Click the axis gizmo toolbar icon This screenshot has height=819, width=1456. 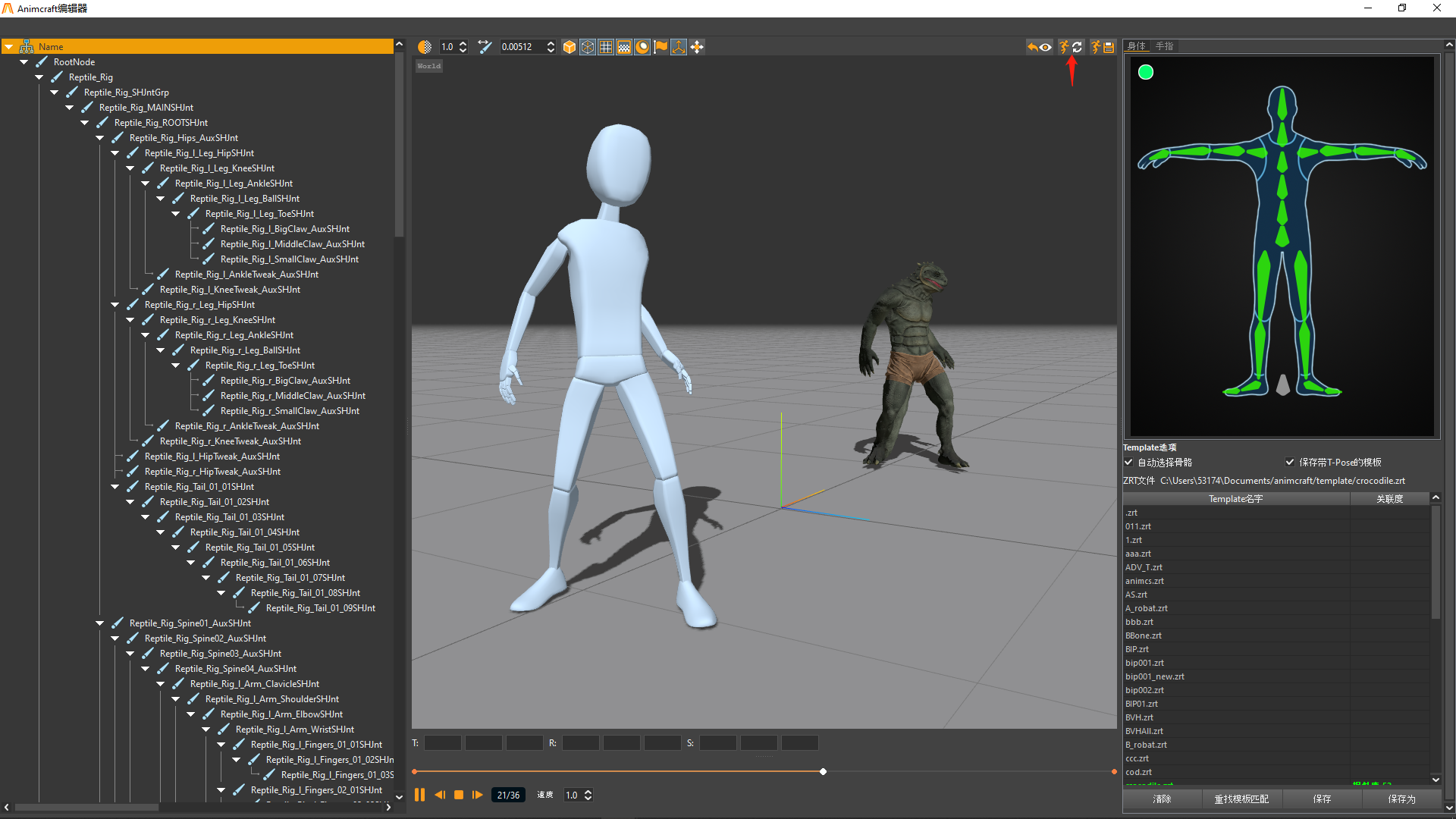679,47
